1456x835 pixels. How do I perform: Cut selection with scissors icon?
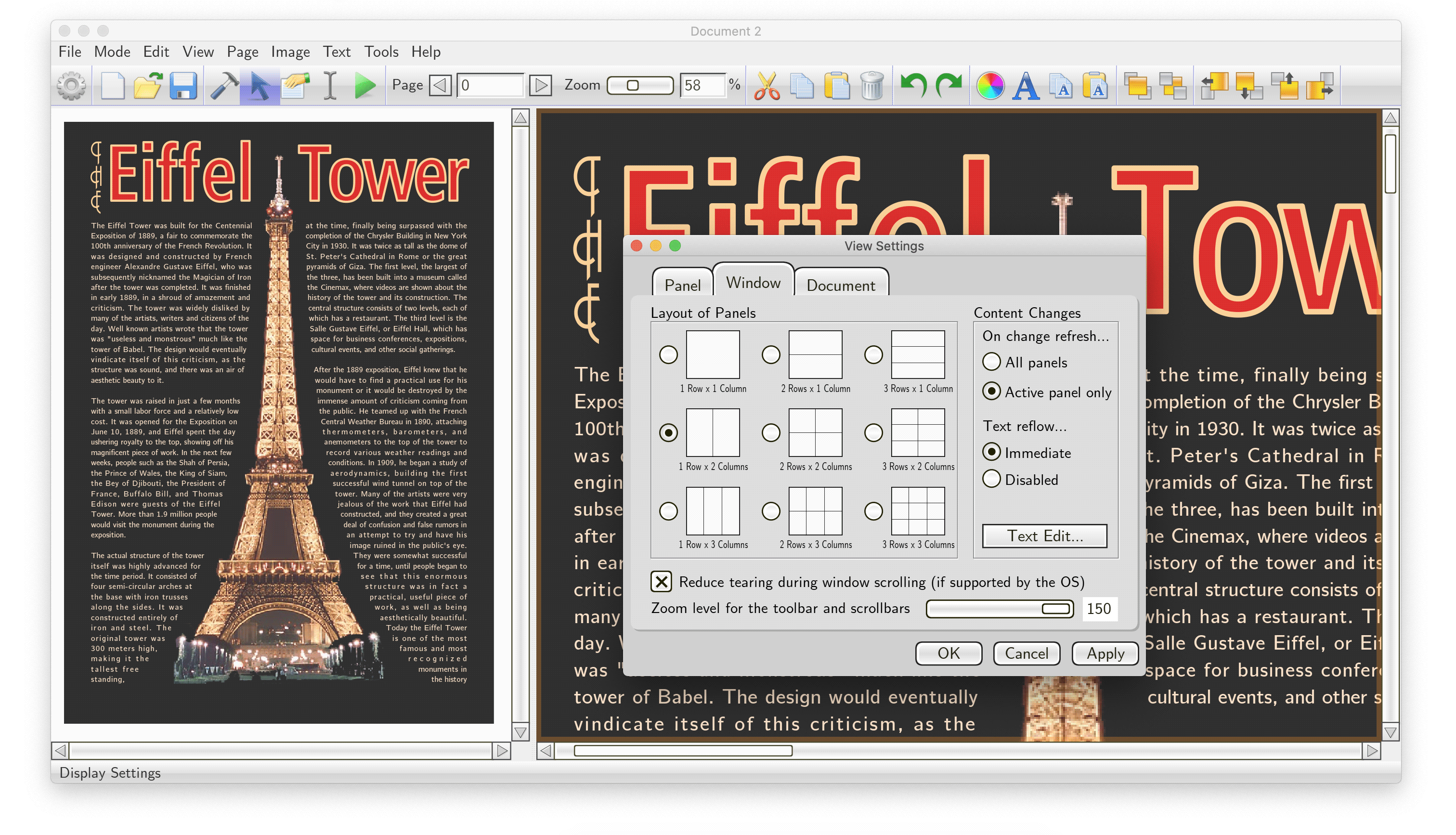point(767,86)
